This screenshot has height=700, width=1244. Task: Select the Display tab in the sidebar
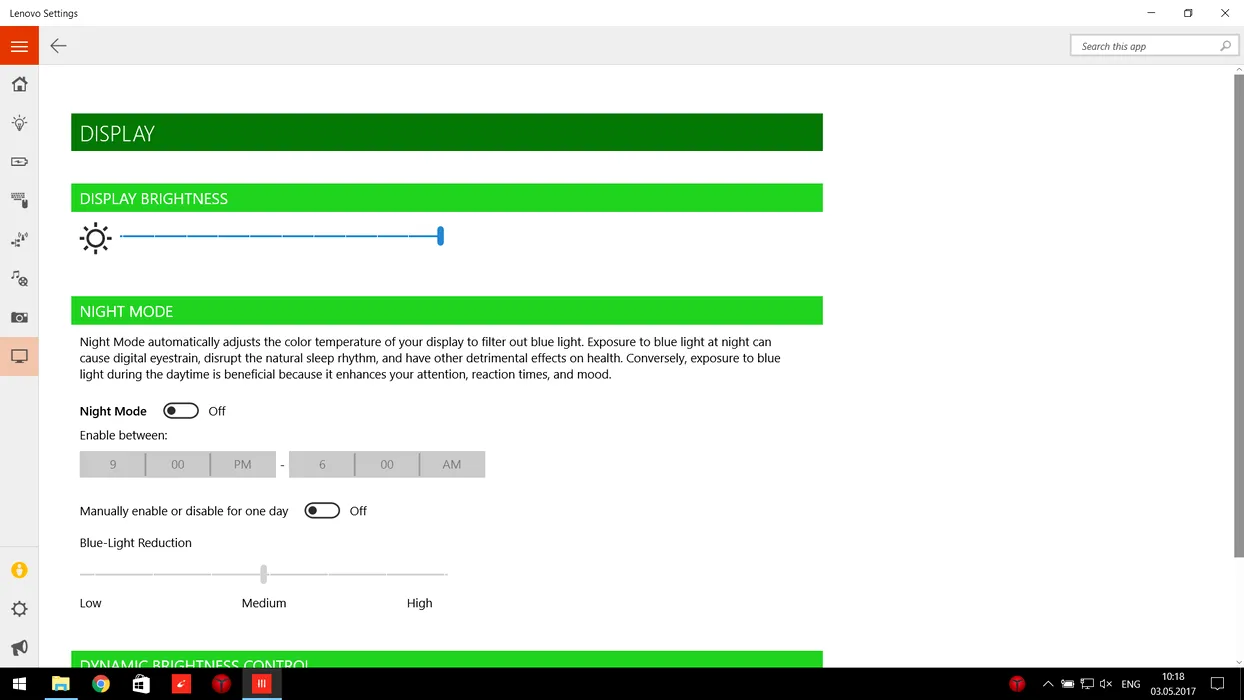pos(19,357)
